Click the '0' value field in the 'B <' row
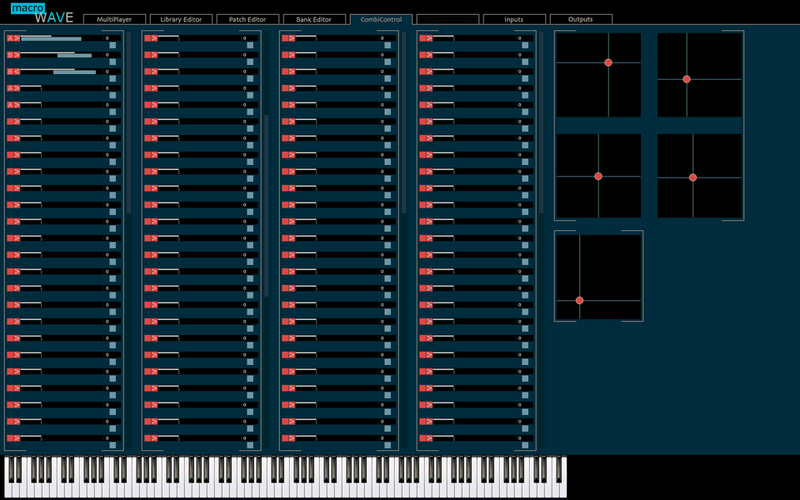This screenshot has width=800, height=500. pos(113,72)
